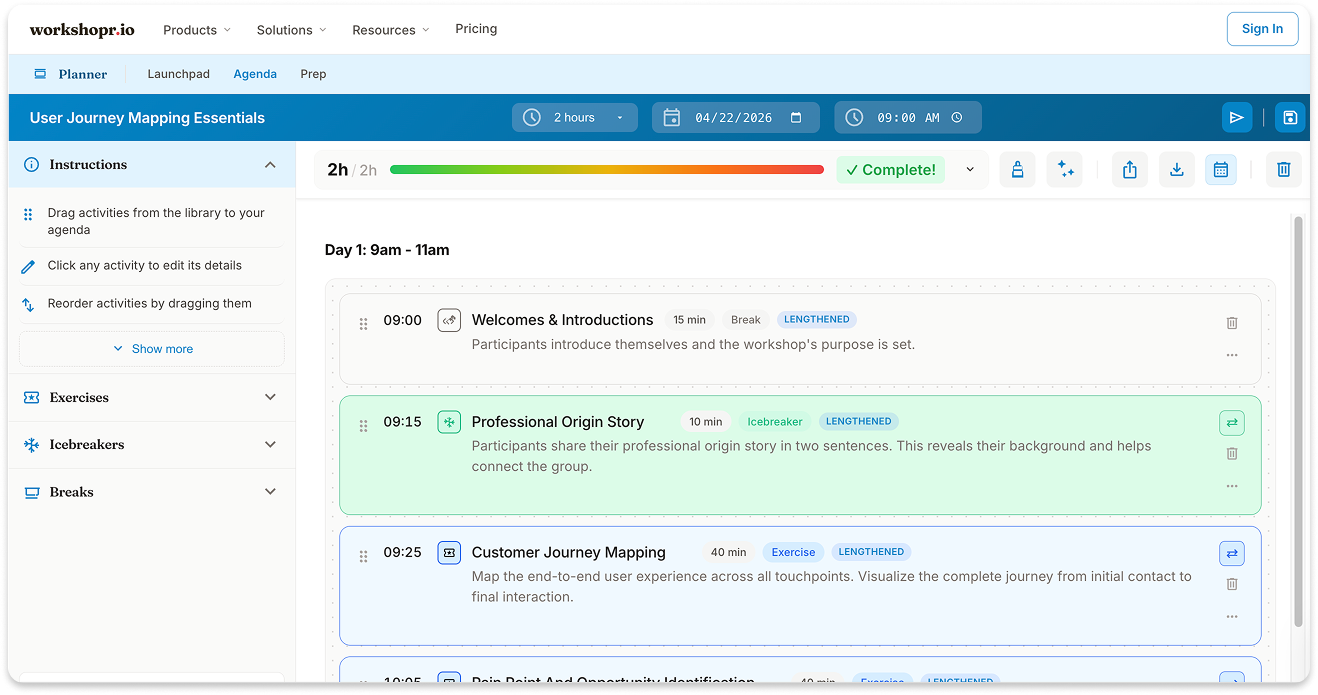
Task: Delete the Professional Origin Story activity
Action: tap(1232, 453)
